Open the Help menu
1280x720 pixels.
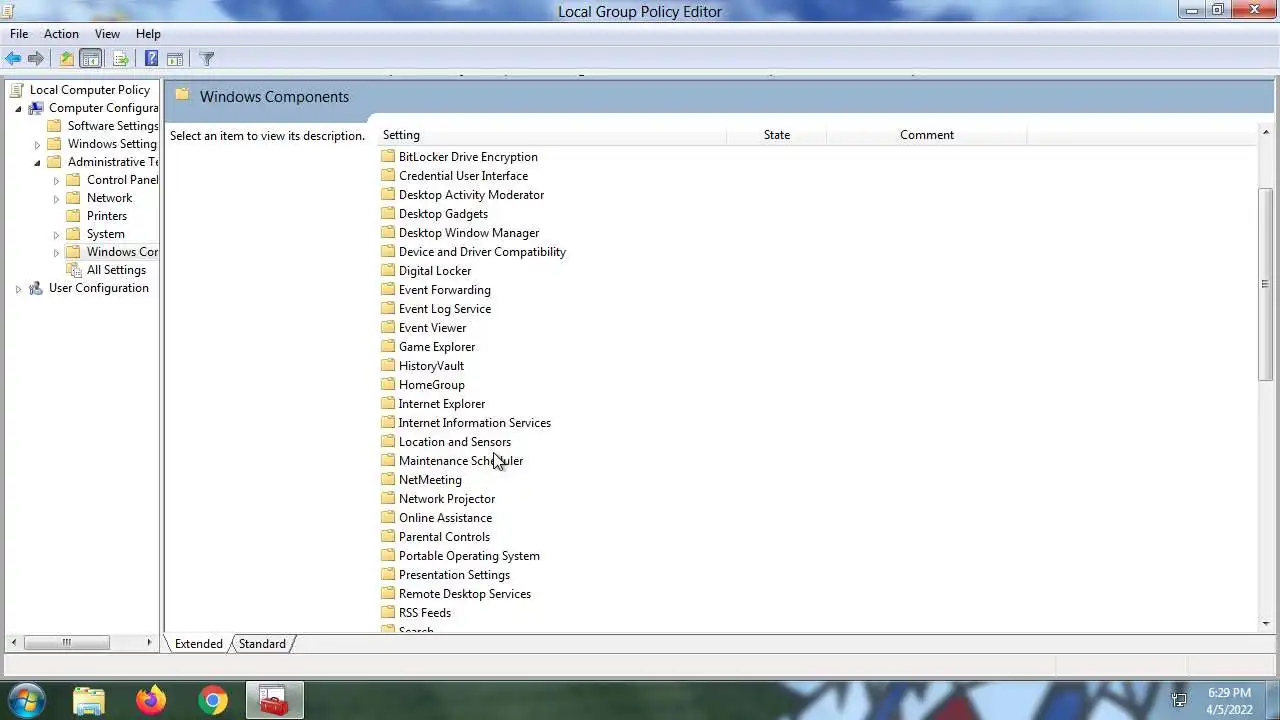148,34
